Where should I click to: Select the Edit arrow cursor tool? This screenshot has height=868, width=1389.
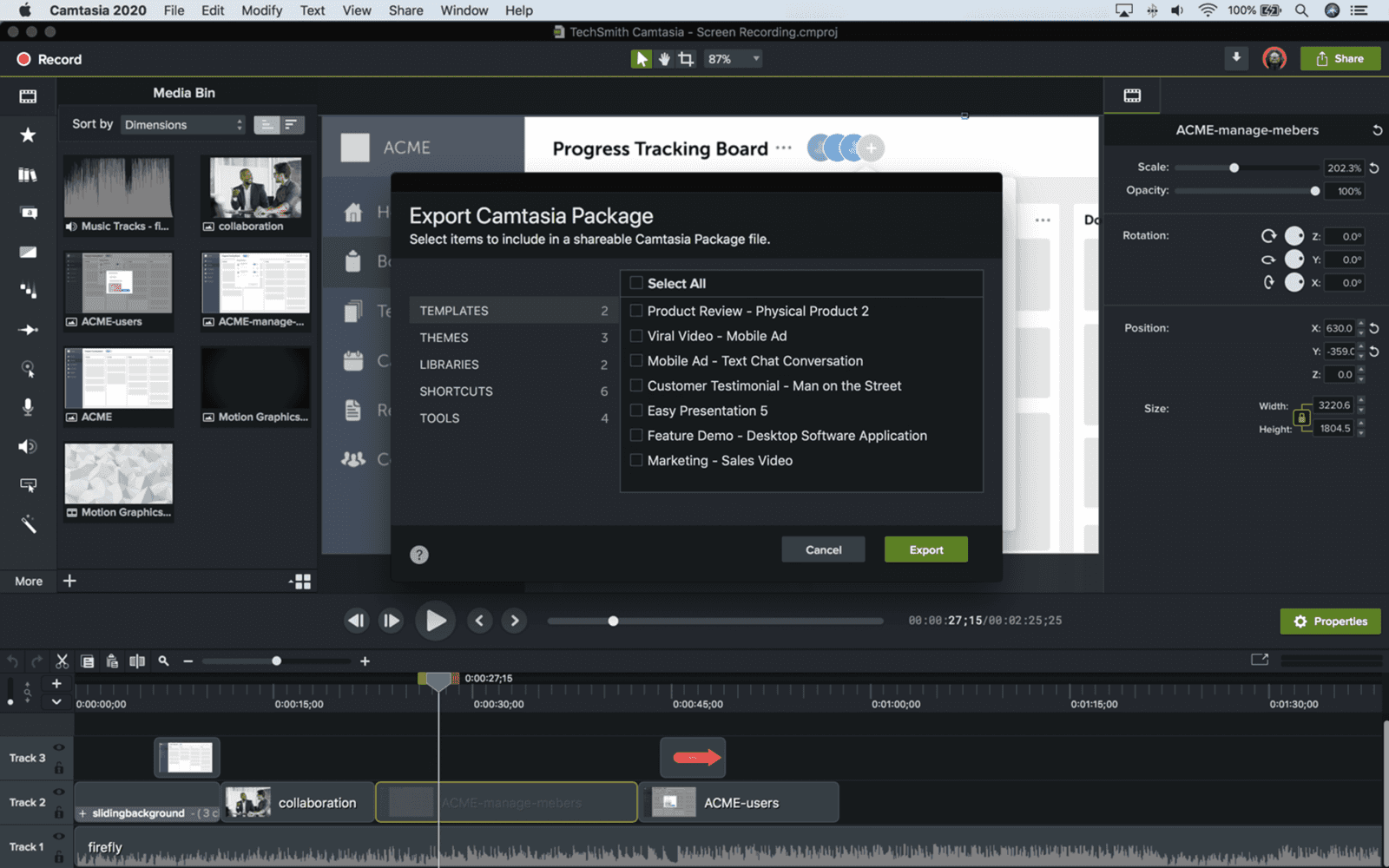[641, 59]
